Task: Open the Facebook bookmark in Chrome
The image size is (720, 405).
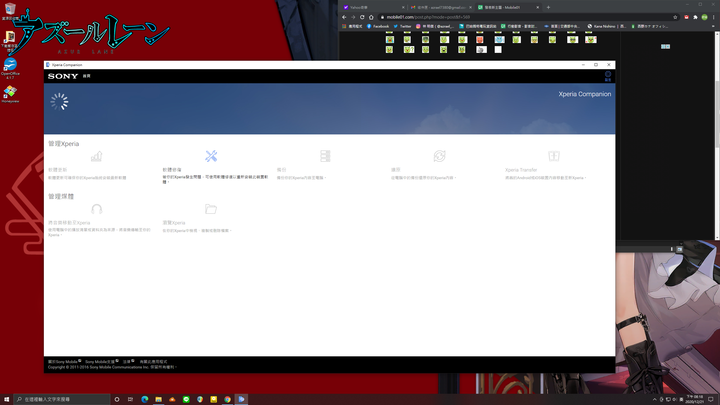Action: pyautogui.click(x=377, y=26)
